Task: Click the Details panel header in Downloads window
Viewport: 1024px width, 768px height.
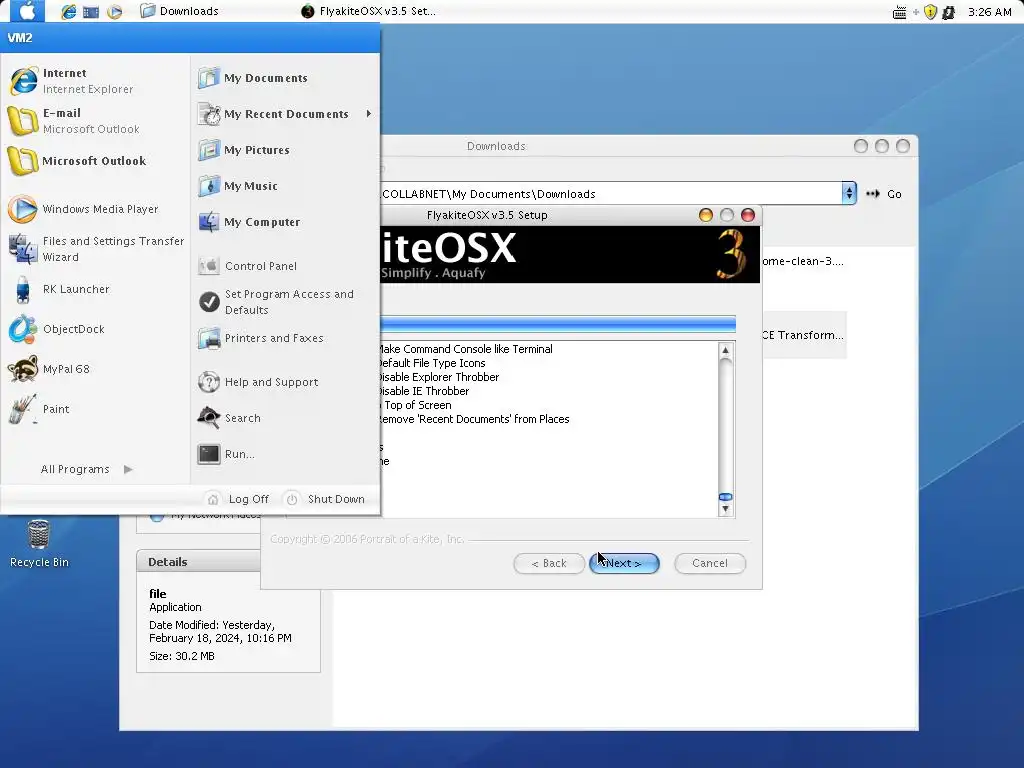Action: pos(199,562)
